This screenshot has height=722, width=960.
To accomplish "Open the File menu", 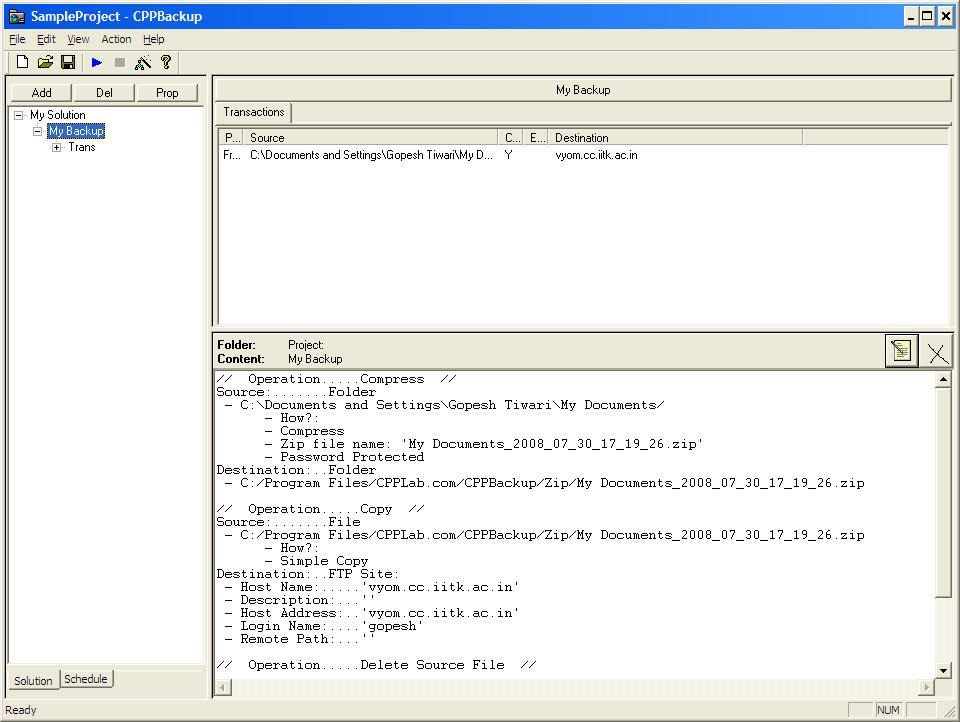I will point(17,39).
